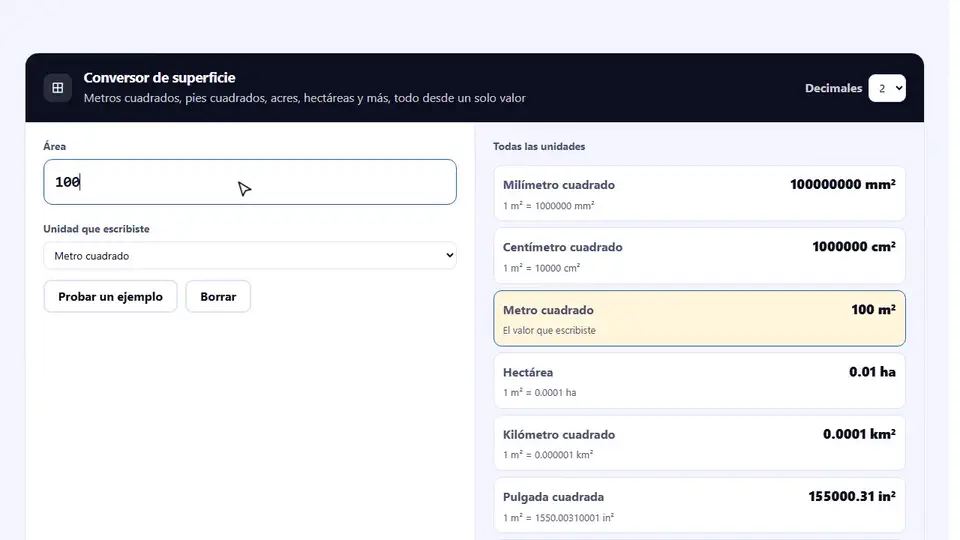Click the value 0.0001 km²

click(x=859, y=434)
